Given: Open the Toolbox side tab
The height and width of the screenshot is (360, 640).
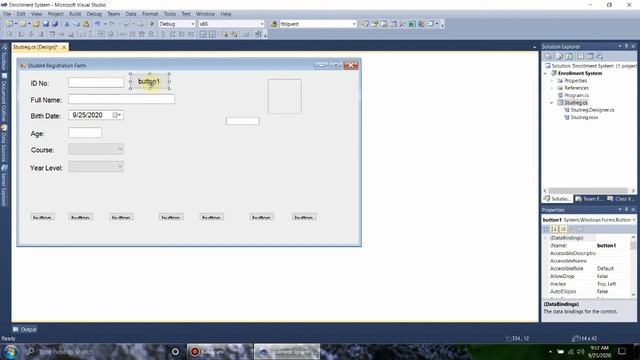Looking at the screenshot, I should (4, 57).
